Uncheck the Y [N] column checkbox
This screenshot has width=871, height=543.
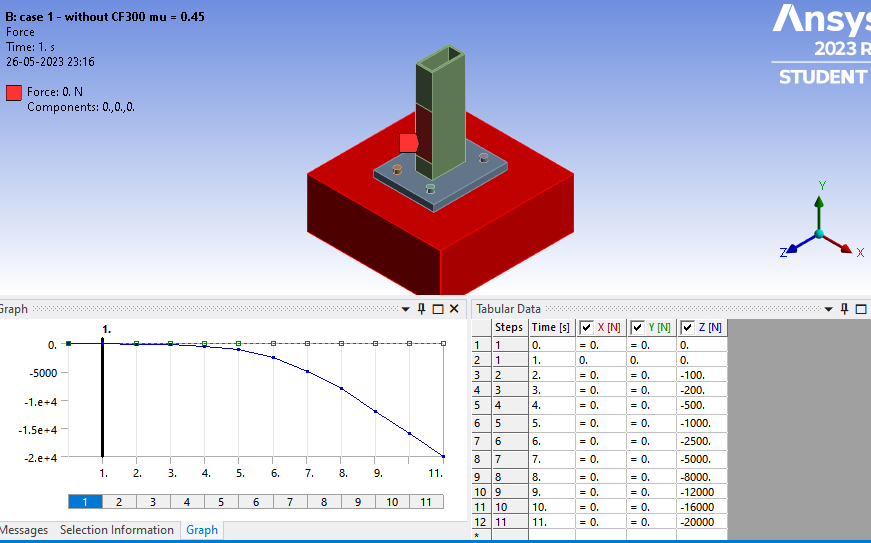(638, 328)
